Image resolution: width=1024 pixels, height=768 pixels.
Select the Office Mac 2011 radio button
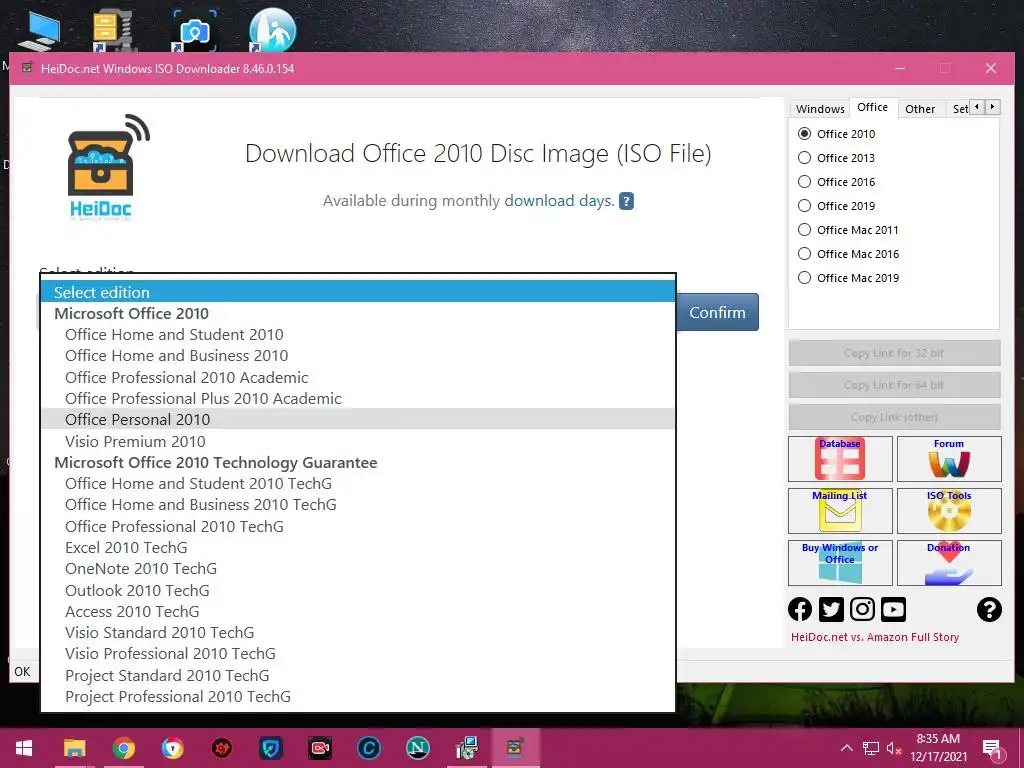click(805, 230)
